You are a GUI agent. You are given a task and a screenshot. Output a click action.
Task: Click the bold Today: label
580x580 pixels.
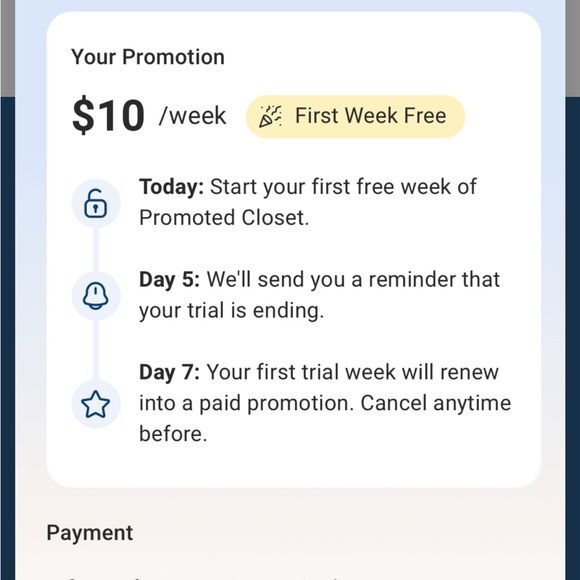171,186
